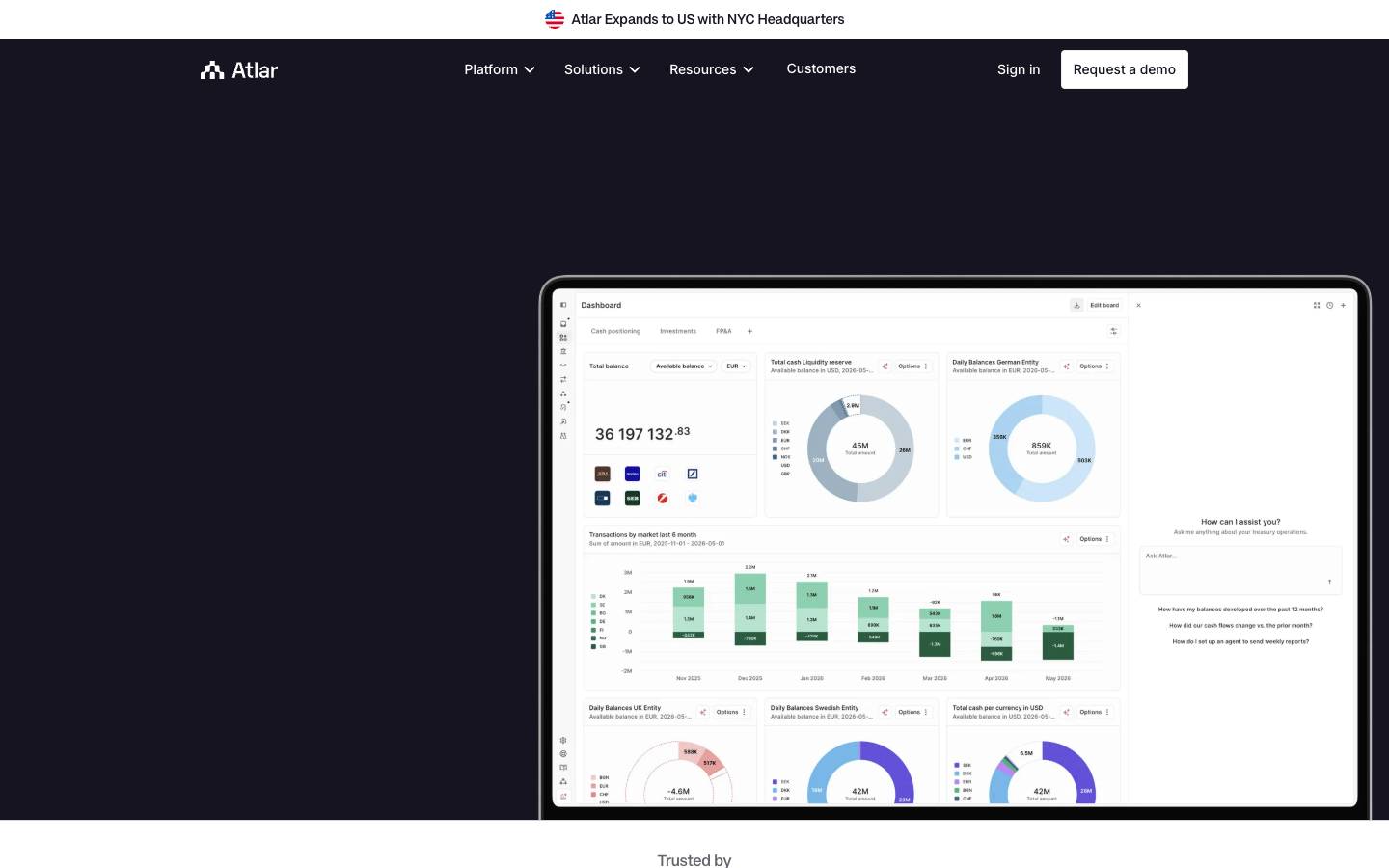The height and width of the screenshot is (868, 1389).
Task: Open the NYC Headquarters announcement banner
Action: (694, 19)
